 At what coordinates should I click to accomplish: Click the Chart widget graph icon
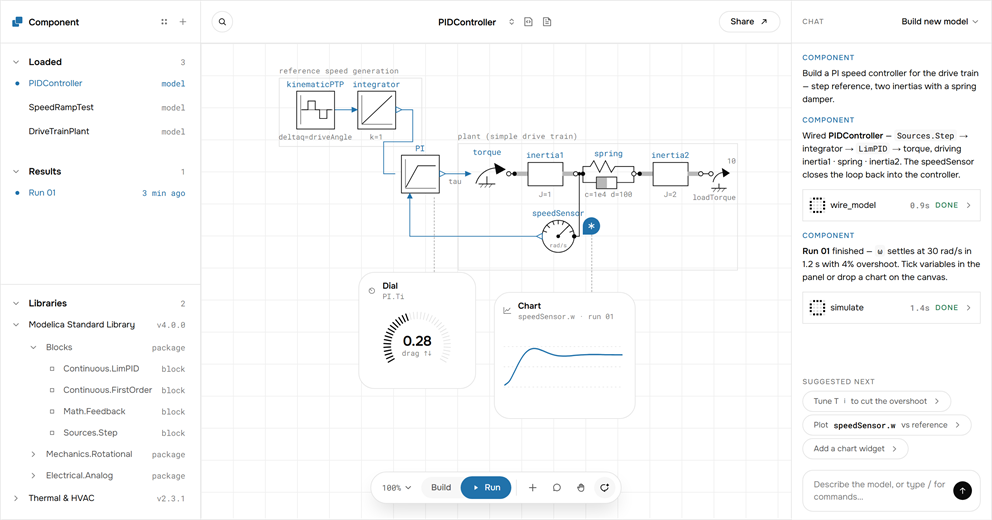point(507,311)
